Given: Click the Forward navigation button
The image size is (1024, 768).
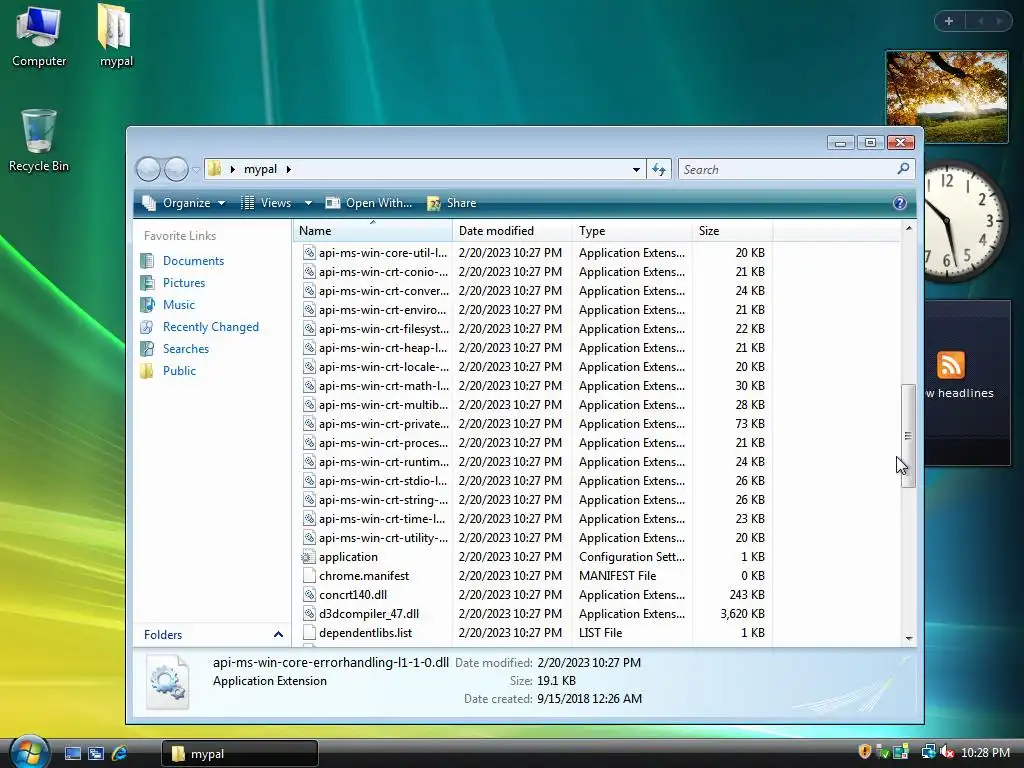Looking at the screenshot, I should tap(176, 170).
